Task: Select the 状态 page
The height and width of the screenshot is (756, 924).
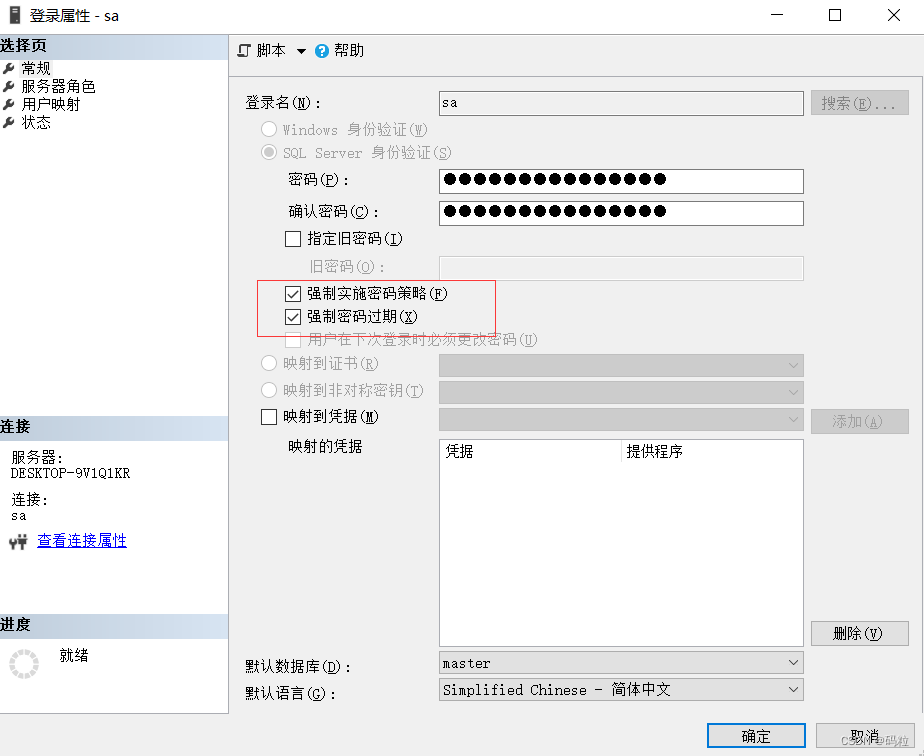Action: pos(36,123)
